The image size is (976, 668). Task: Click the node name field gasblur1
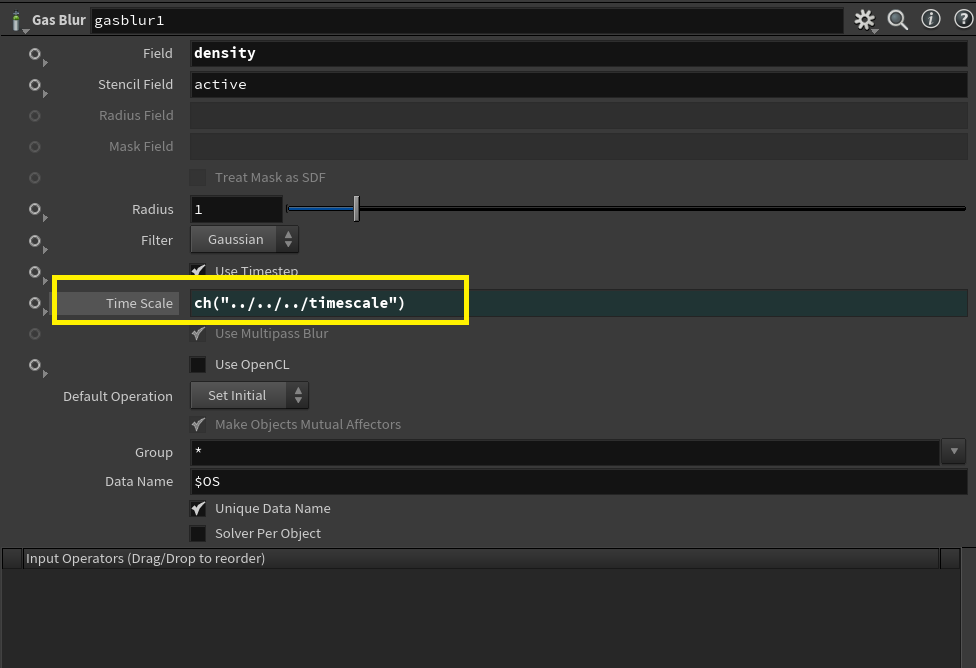(467, 21)
